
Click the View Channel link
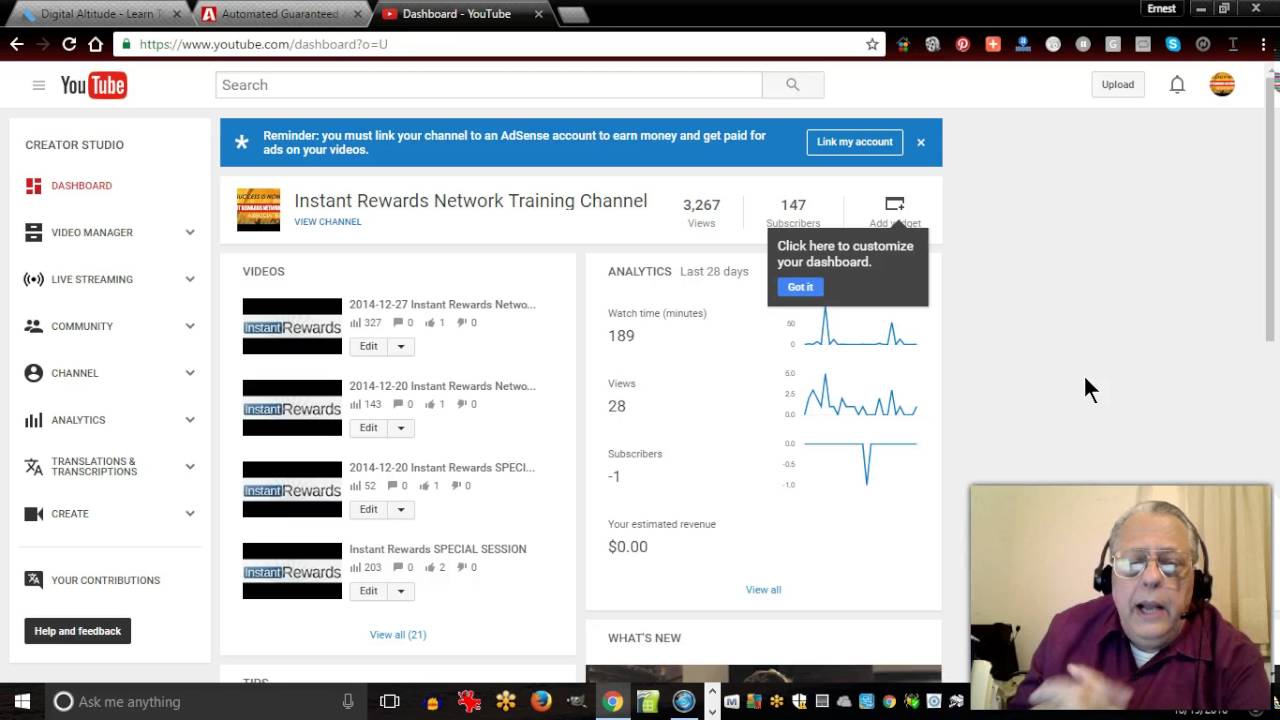[328, 222]
